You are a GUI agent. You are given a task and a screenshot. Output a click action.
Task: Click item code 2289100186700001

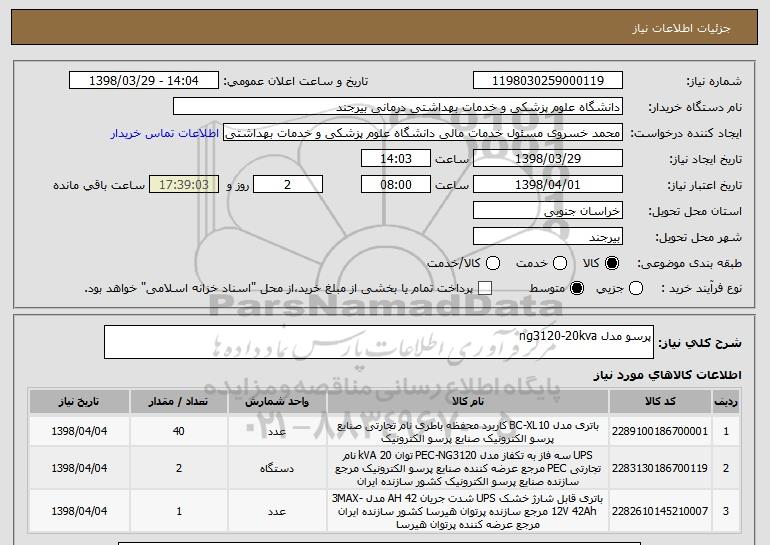click(660, 432)
